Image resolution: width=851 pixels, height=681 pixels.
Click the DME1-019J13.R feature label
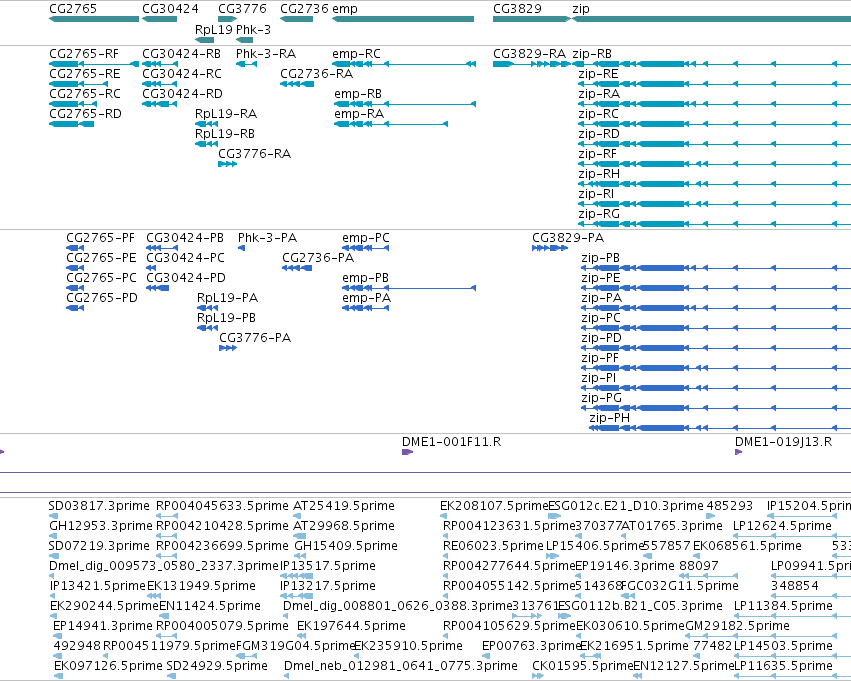tap(783, 442)
